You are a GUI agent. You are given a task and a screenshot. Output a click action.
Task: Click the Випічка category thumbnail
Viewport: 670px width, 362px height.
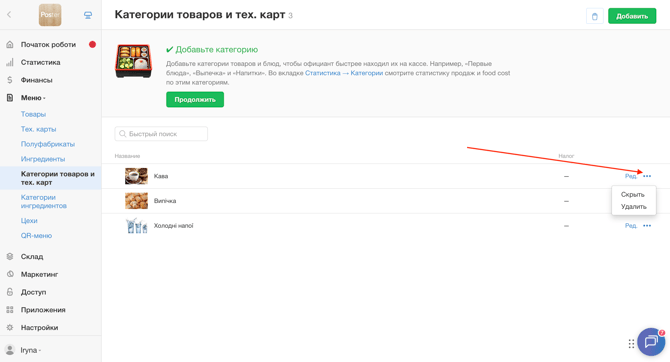(136, 201)
